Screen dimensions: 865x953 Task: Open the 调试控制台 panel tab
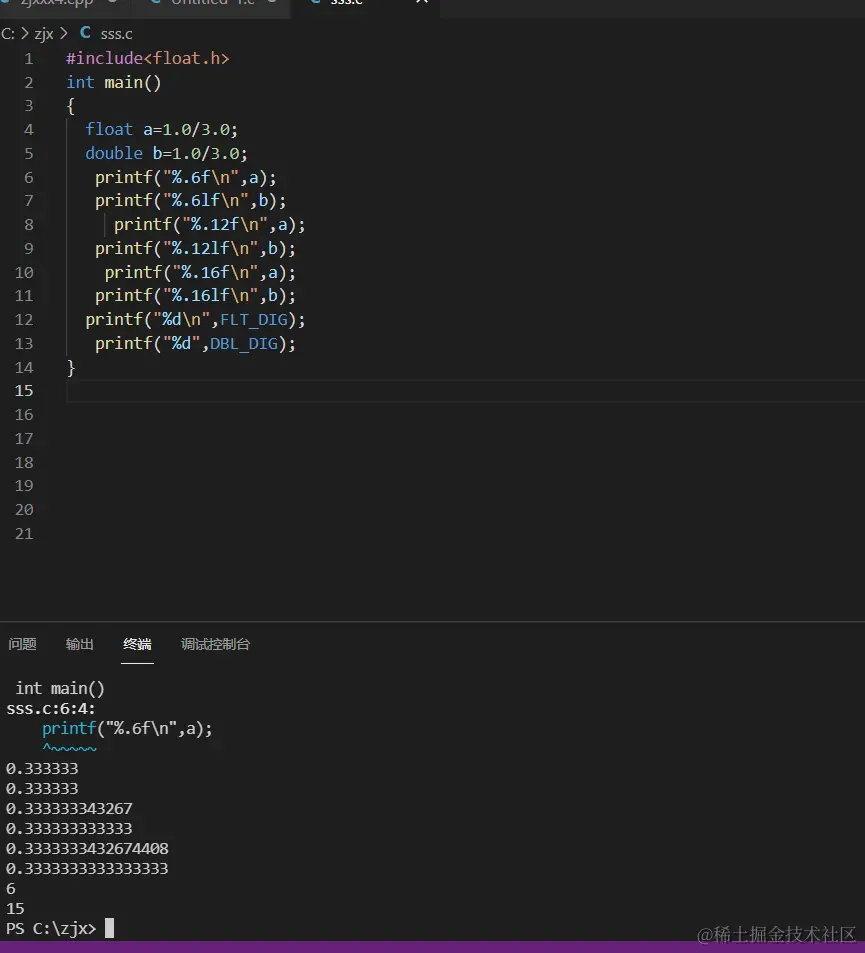[x=216, y=644]
